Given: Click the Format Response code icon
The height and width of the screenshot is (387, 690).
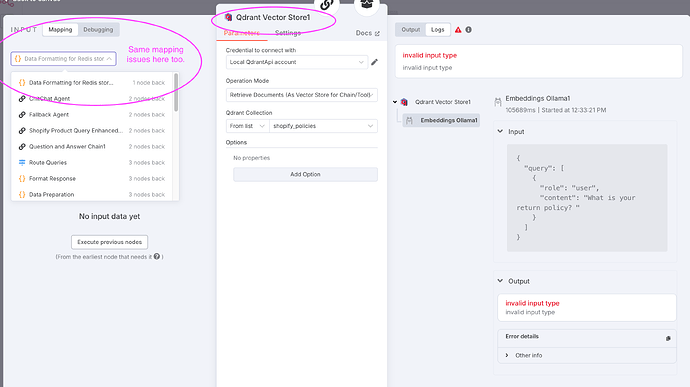Looking at the screenshot, I should pyautogui.click(x=22, y=178).
